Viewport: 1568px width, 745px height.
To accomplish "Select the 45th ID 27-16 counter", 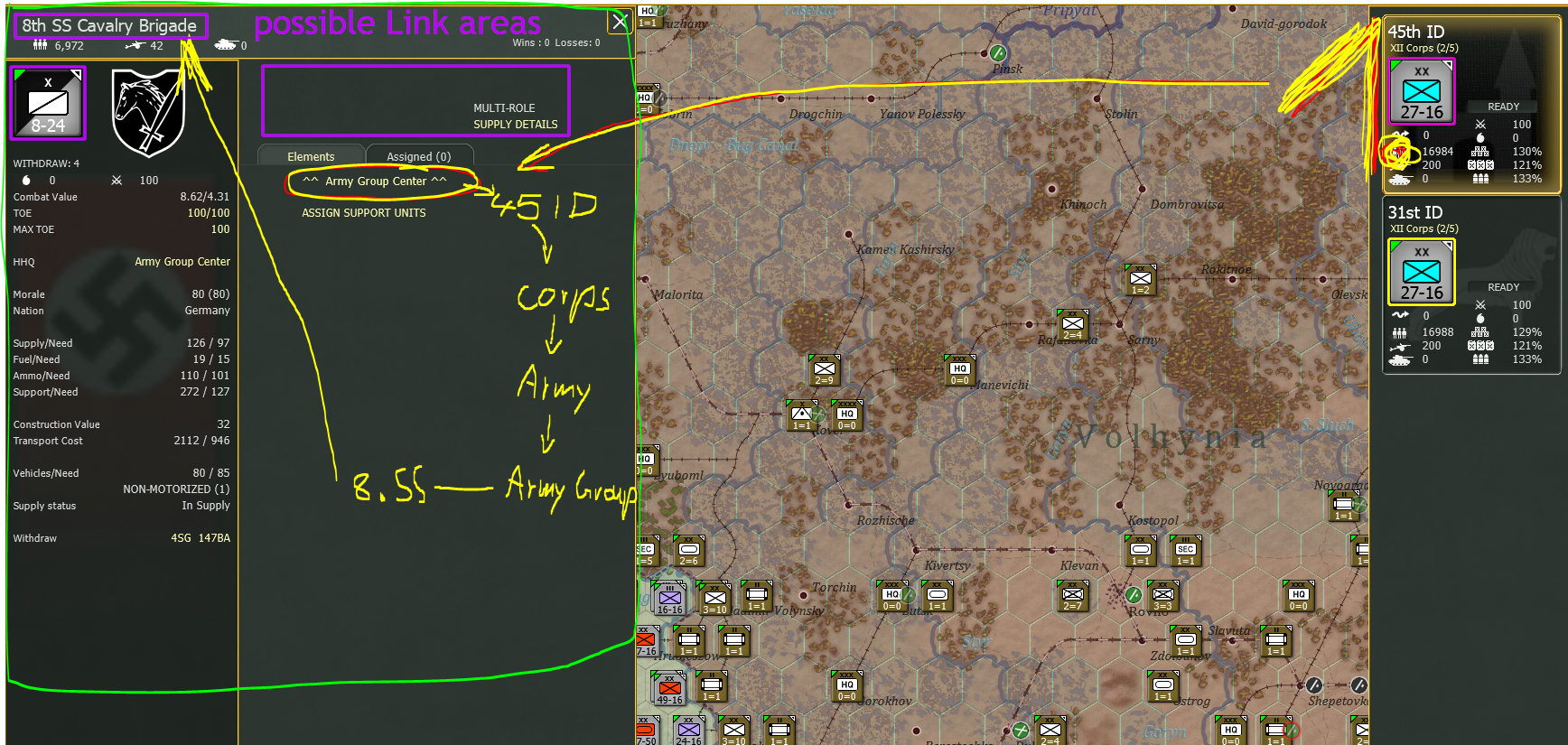I will point(1422,91).
